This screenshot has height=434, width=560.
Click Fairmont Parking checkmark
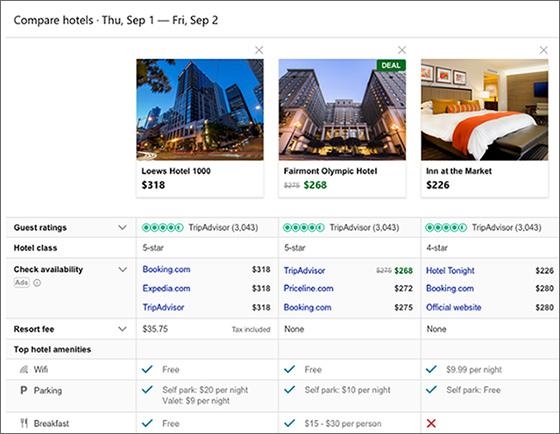pyautogui.click(x=290, y=390)
